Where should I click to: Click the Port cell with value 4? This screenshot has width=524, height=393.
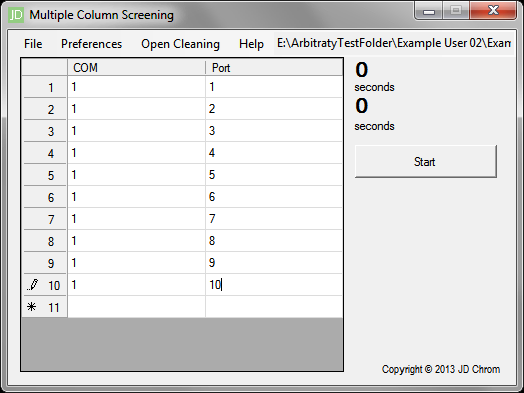pyautogui.click(x=274, y=153)
